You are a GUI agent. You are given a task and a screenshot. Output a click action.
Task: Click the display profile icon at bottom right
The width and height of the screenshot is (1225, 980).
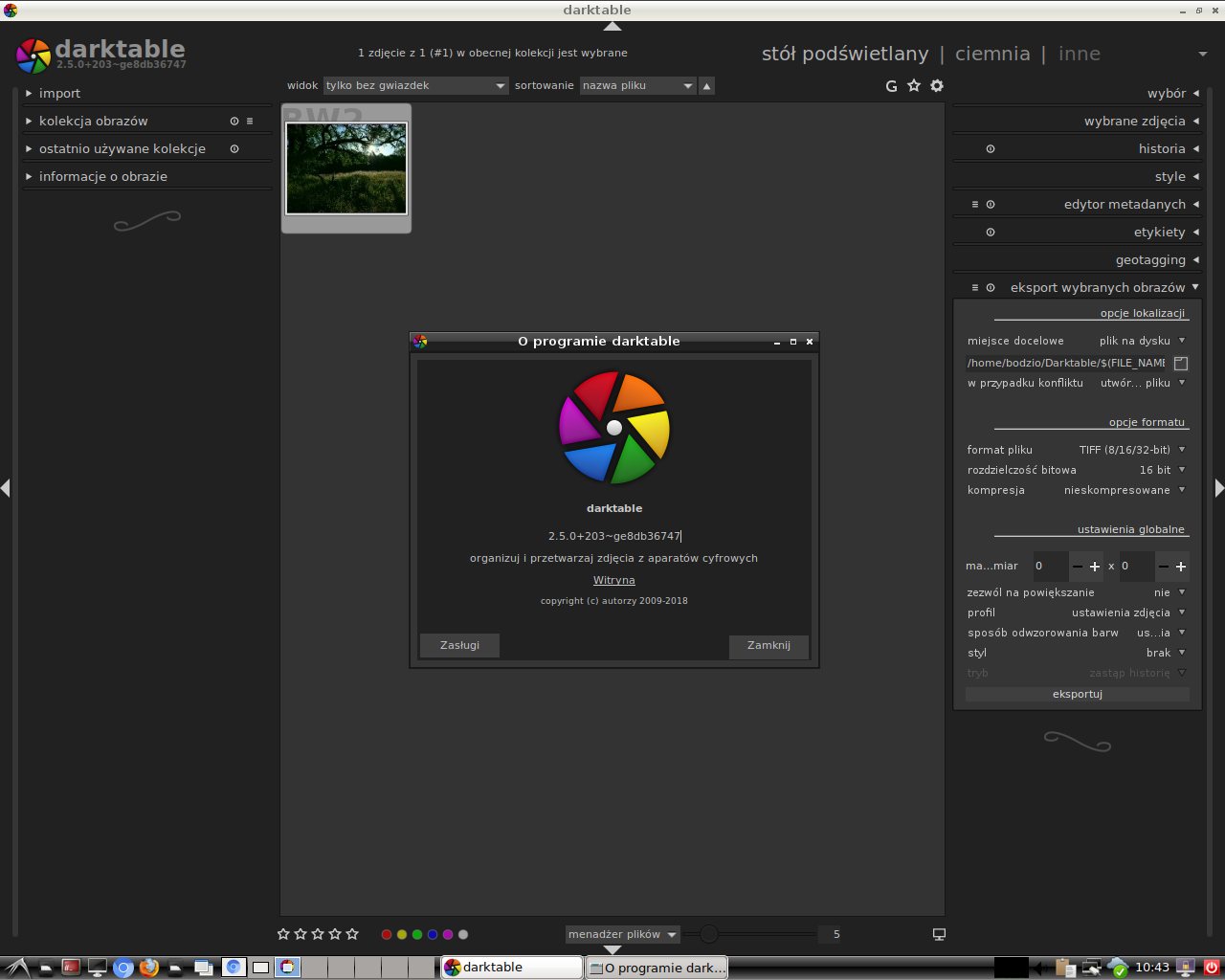939,934
